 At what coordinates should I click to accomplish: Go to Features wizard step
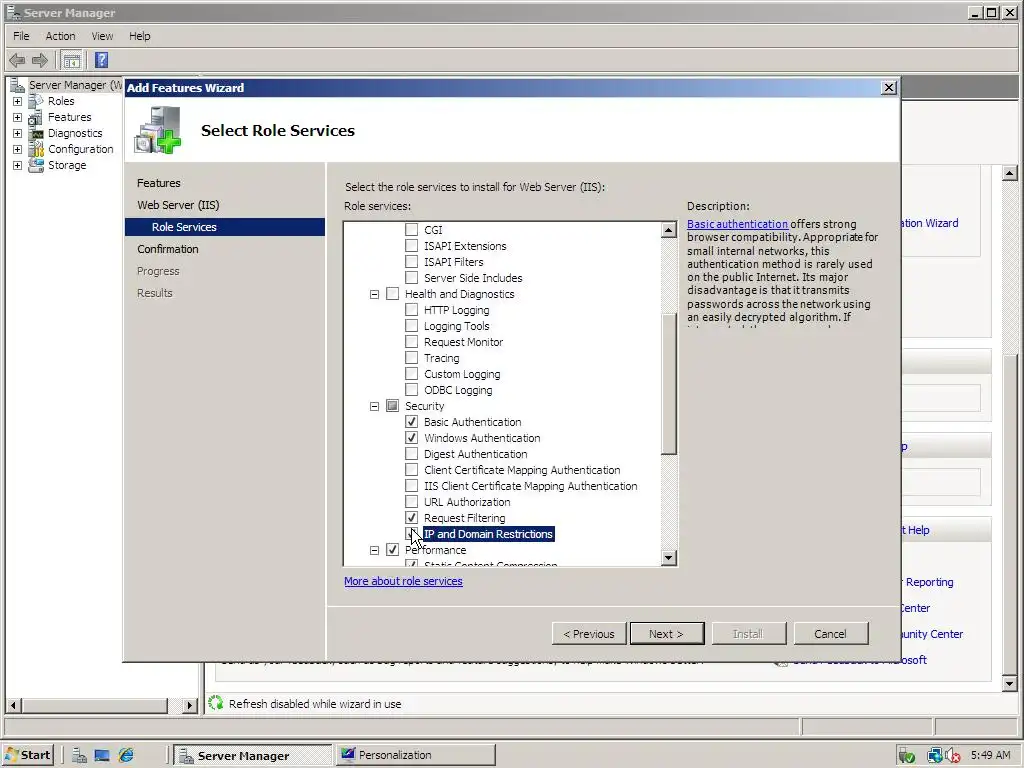(x=159, y=183)
